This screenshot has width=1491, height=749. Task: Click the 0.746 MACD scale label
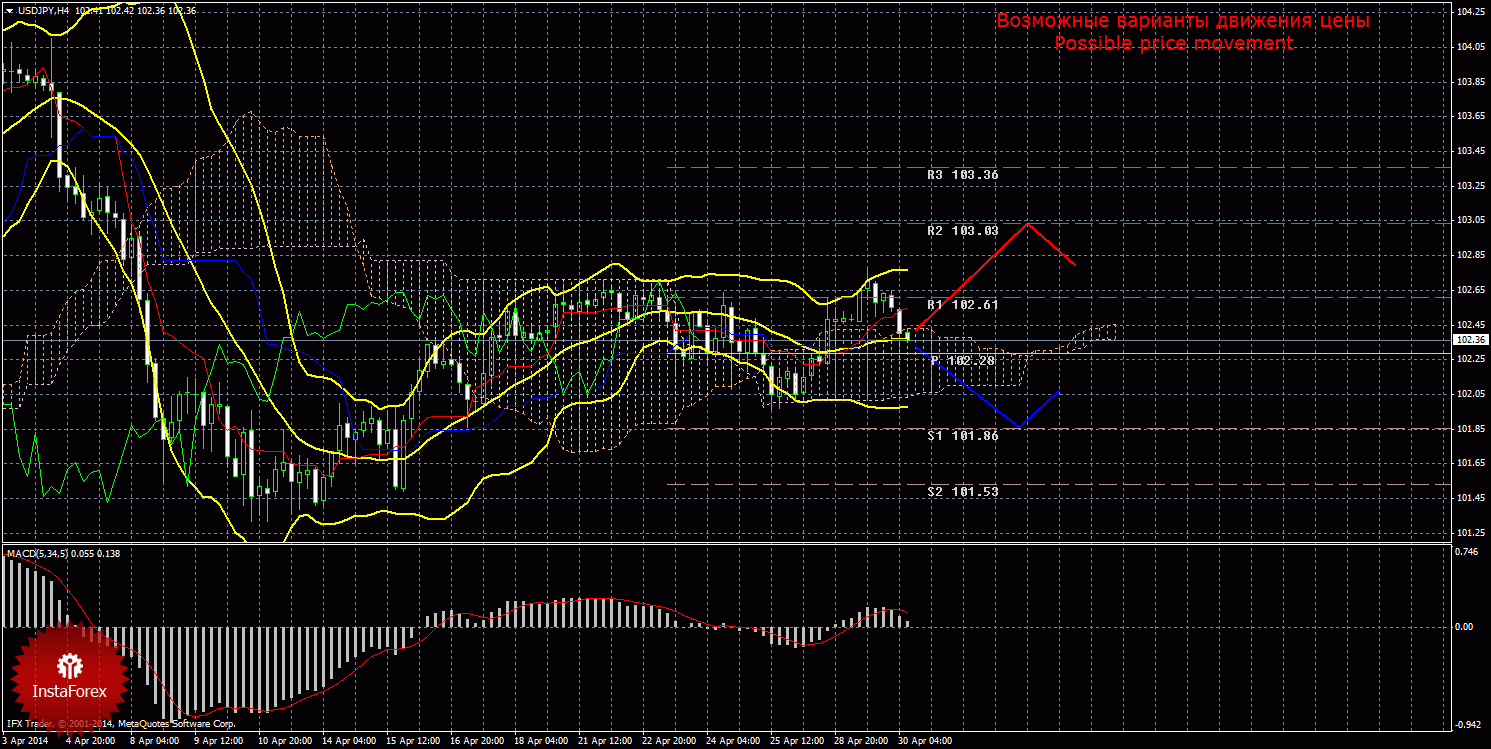tap(1467, 551)
